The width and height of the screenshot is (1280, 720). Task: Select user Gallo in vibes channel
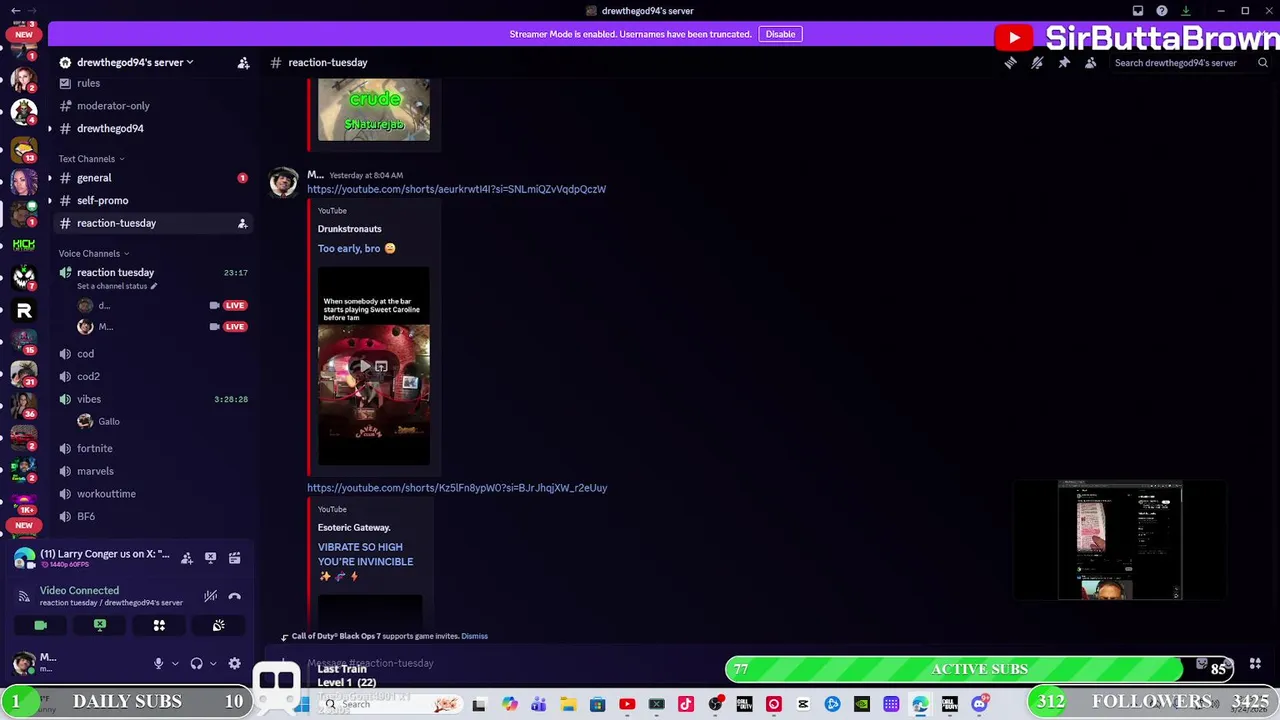click(108, 422)
